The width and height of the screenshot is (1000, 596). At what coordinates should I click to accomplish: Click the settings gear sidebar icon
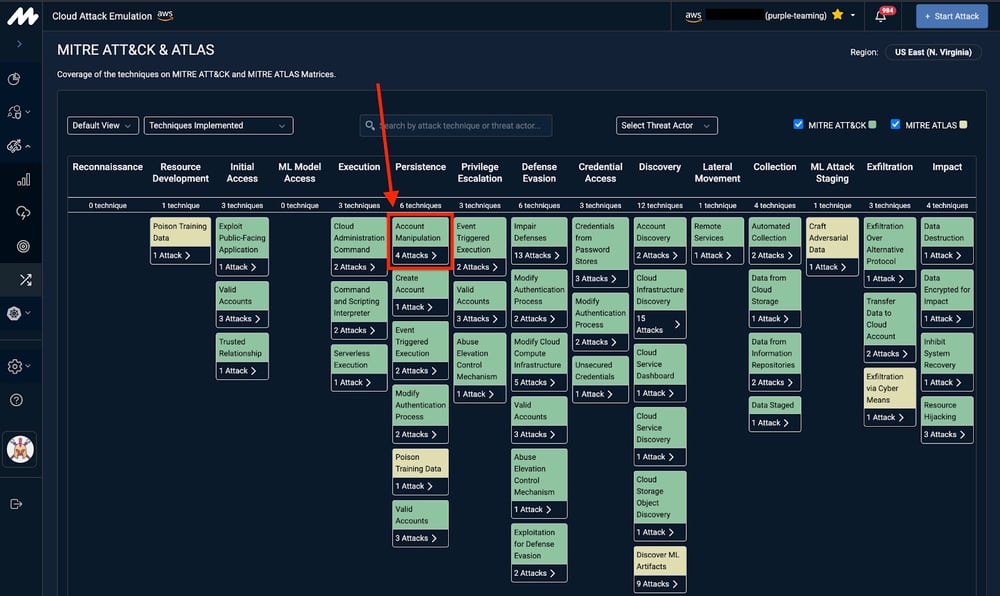pos(15,366)
